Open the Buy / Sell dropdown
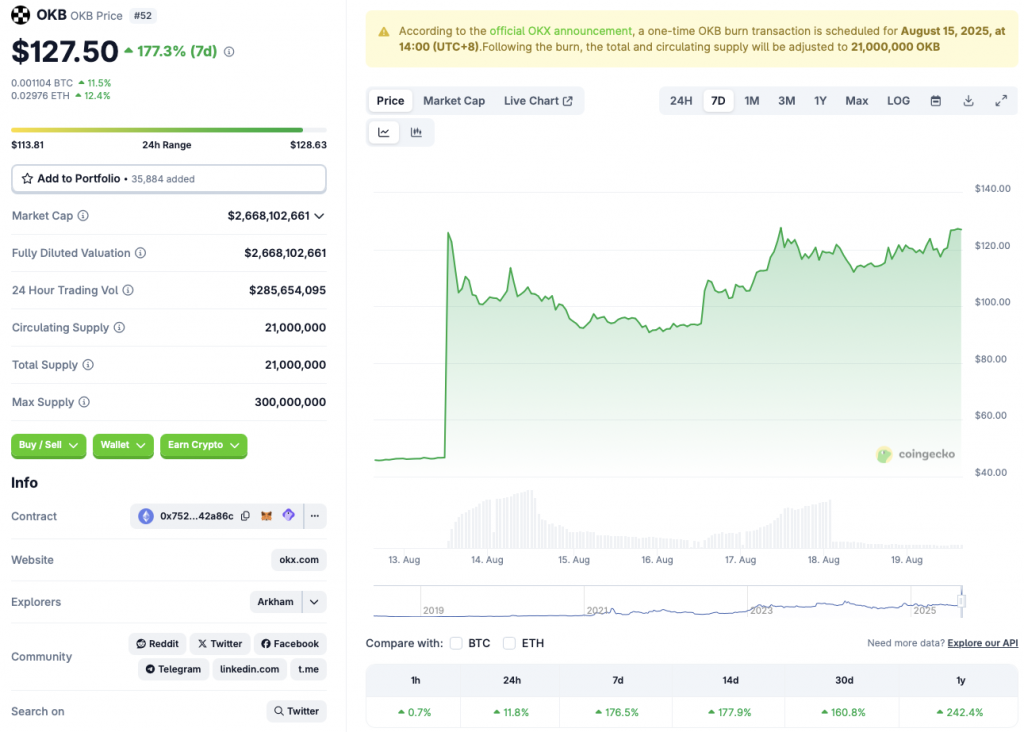 coord(48,445)
